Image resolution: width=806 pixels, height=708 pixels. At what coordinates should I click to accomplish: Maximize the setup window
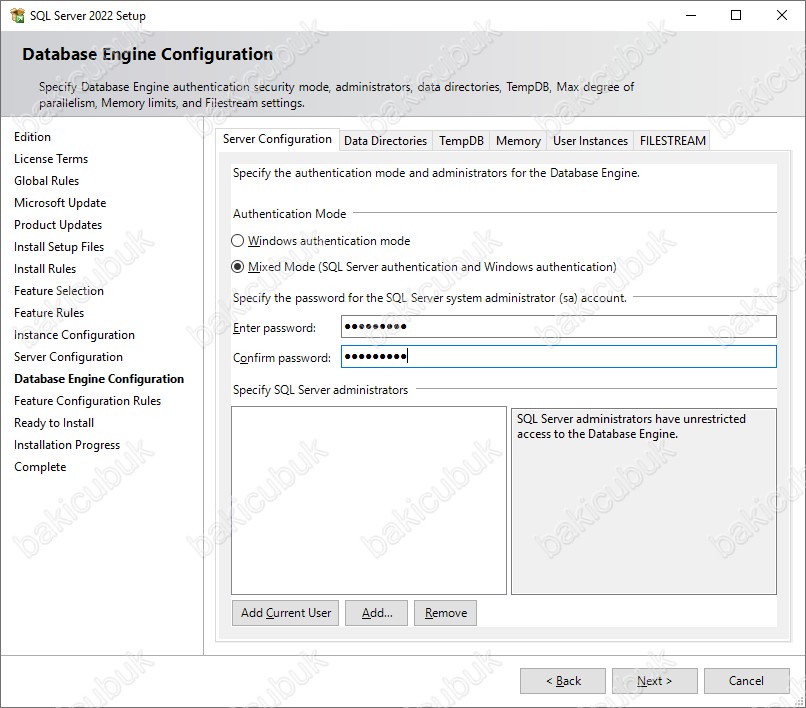click(736, 15)
